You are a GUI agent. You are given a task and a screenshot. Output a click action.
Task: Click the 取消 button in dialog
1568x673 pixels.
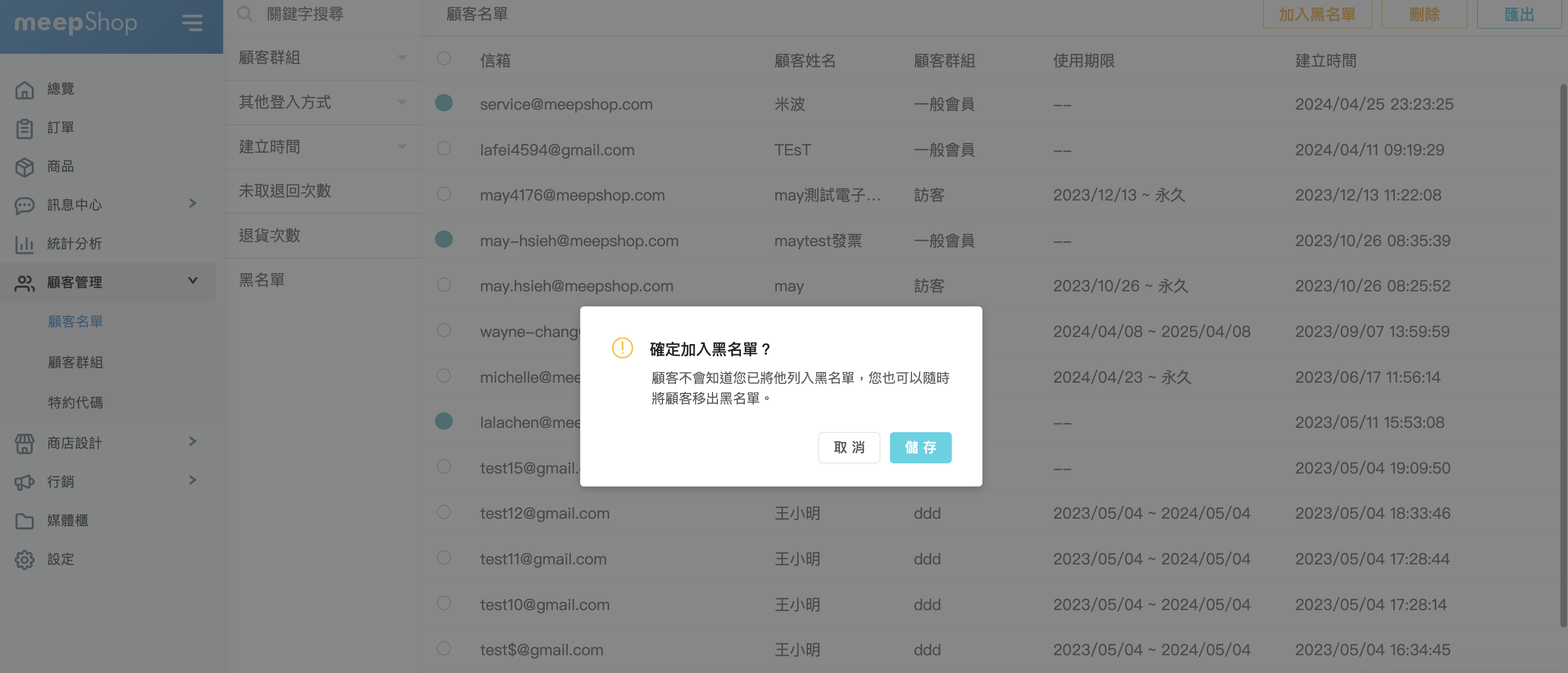849,447
